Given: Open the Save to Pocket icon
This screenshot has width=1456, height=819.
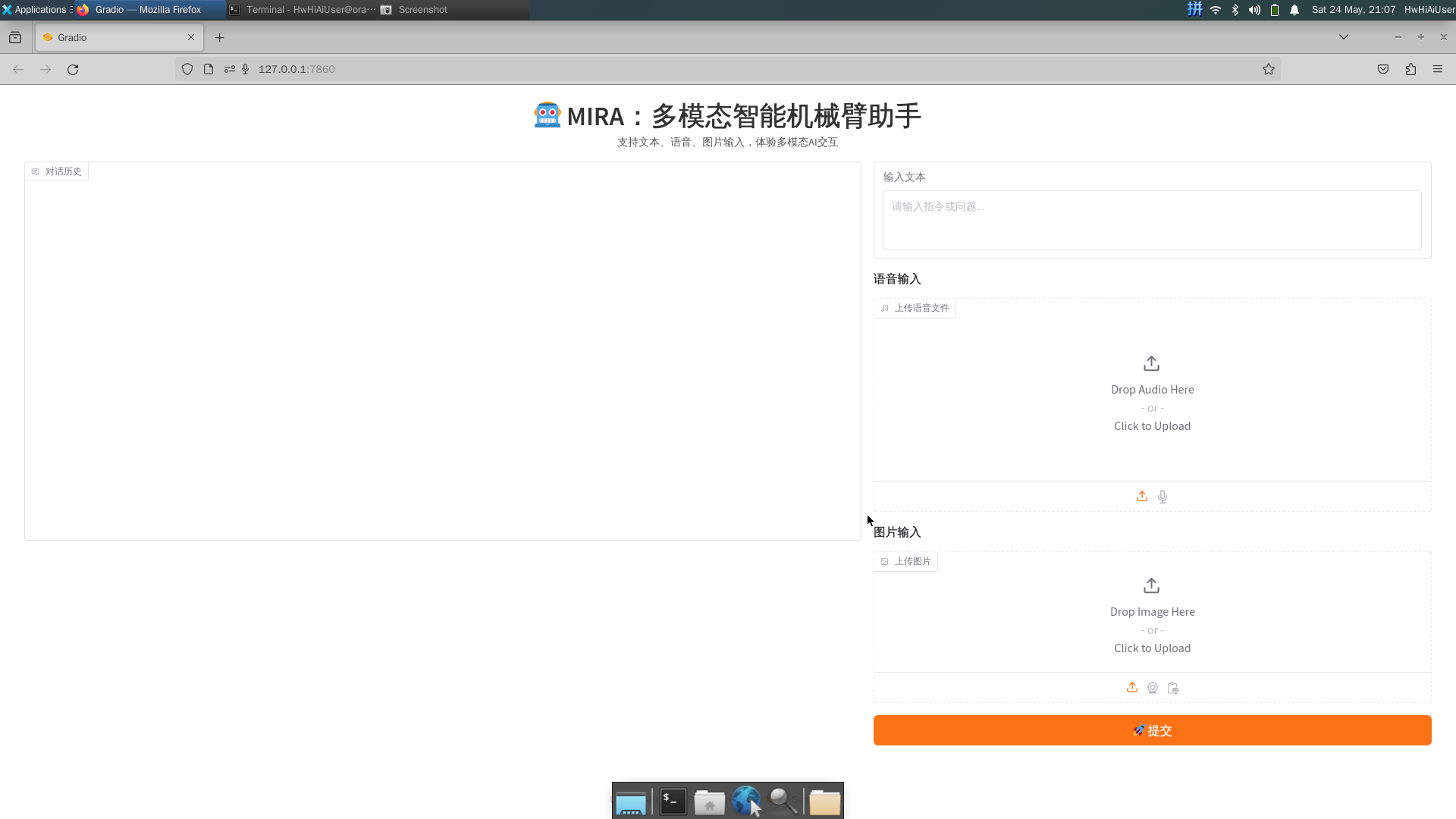Looking at the screenshot, I should (1383, 69).
